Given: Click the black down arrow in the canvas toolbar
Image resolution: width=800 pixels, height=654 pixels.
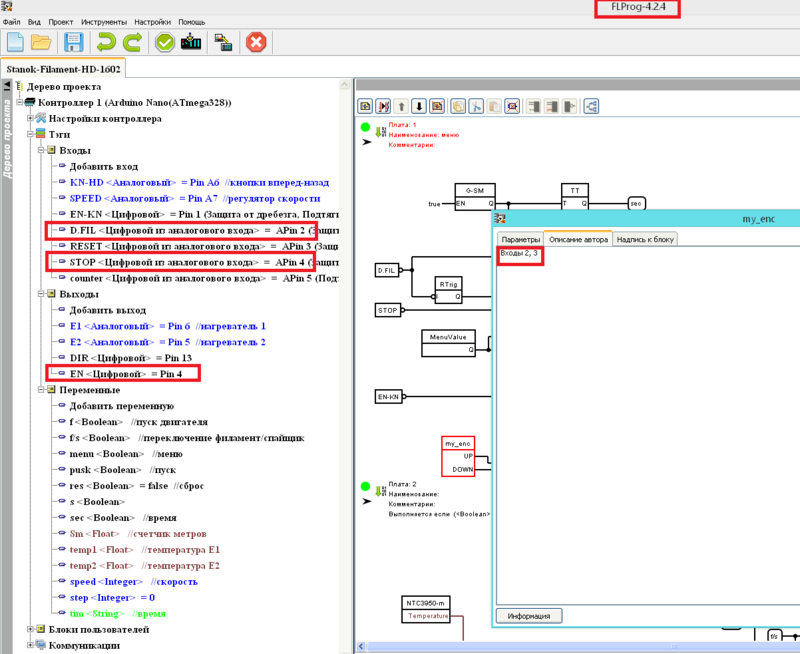Looking at the screenshot, I should tap(419, 105).
